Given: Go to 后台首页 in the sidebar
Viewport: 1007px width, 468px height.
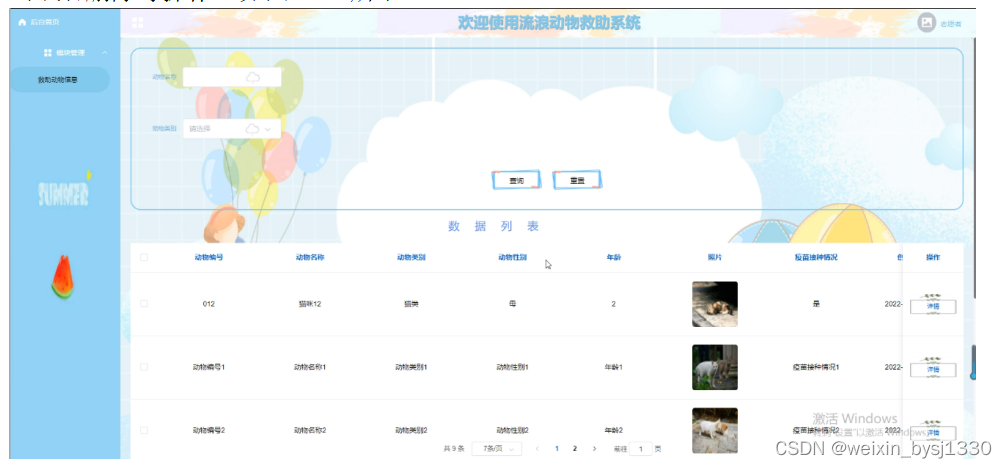Looking at the screenshot, I should point(39,22).
